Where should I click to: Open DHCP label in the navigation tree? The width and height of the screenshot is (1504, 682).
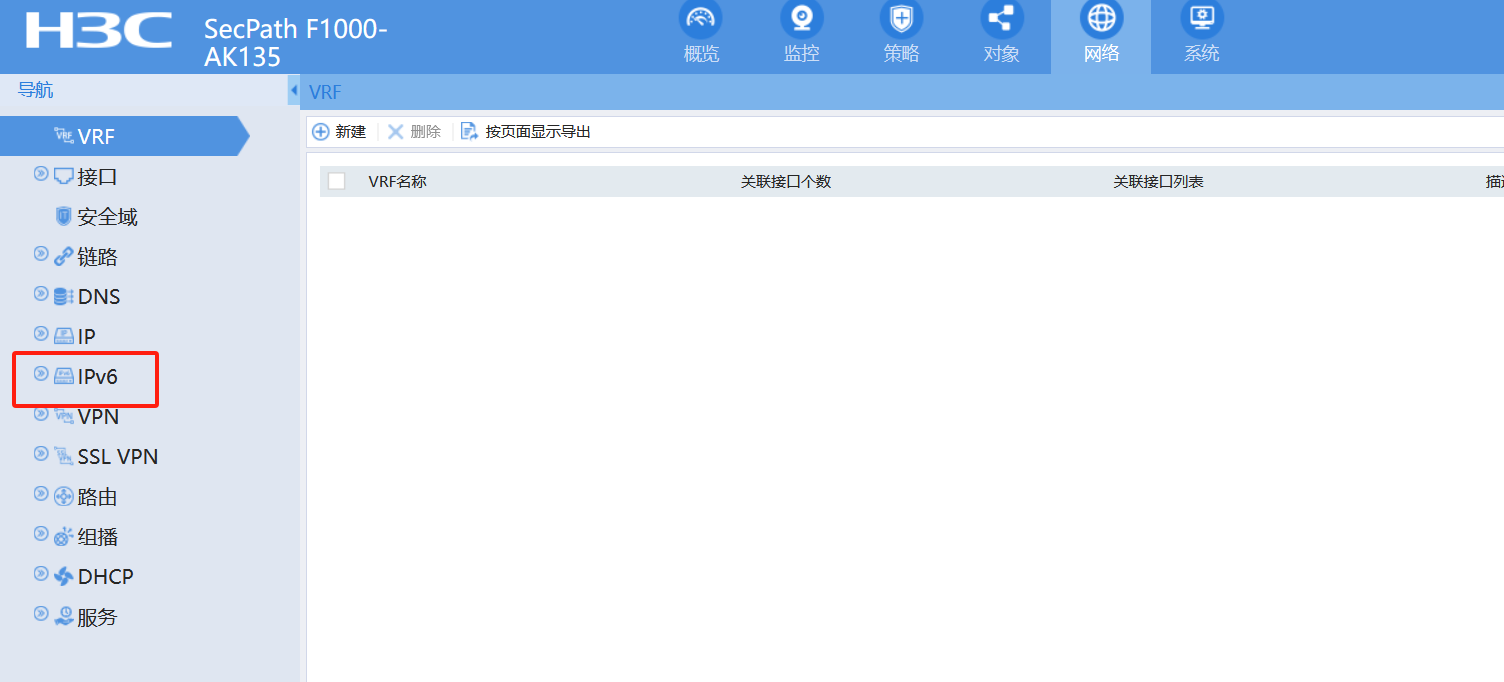pos(106,577)
